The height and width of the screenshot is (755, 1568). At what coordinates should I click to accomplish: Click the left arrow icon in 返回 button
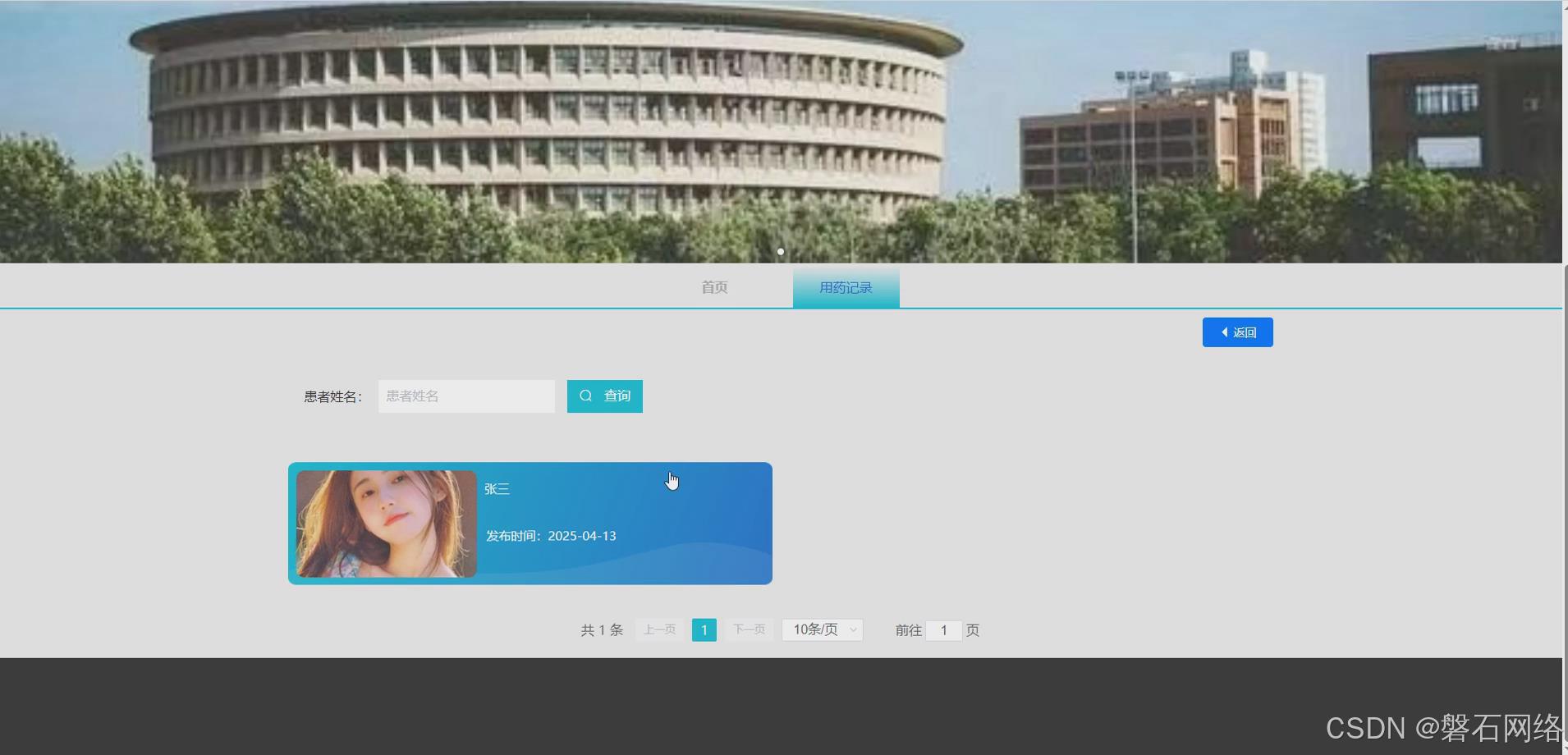point(1224,332)
